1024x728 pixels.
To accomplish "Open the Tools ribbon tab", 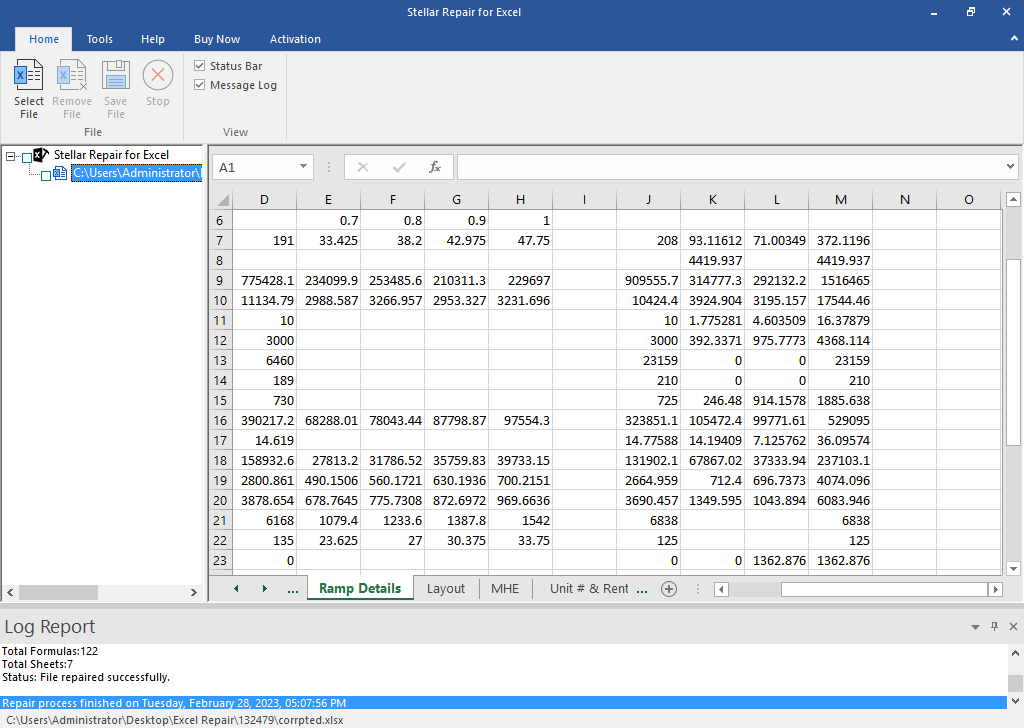I will (x=99, y=39).
